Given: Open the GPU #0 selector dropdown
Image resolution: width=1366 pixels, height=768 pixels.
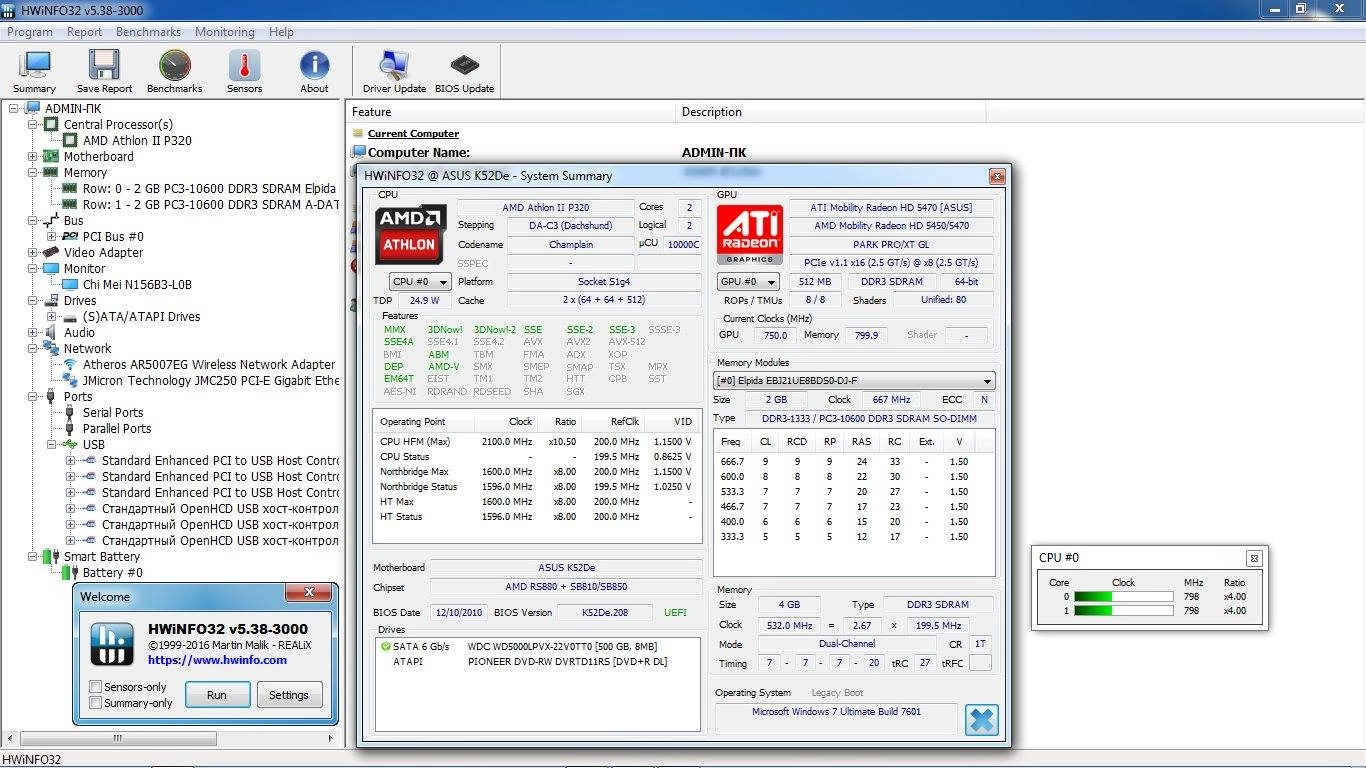Looking at the screenshot, I should (749, 282).
